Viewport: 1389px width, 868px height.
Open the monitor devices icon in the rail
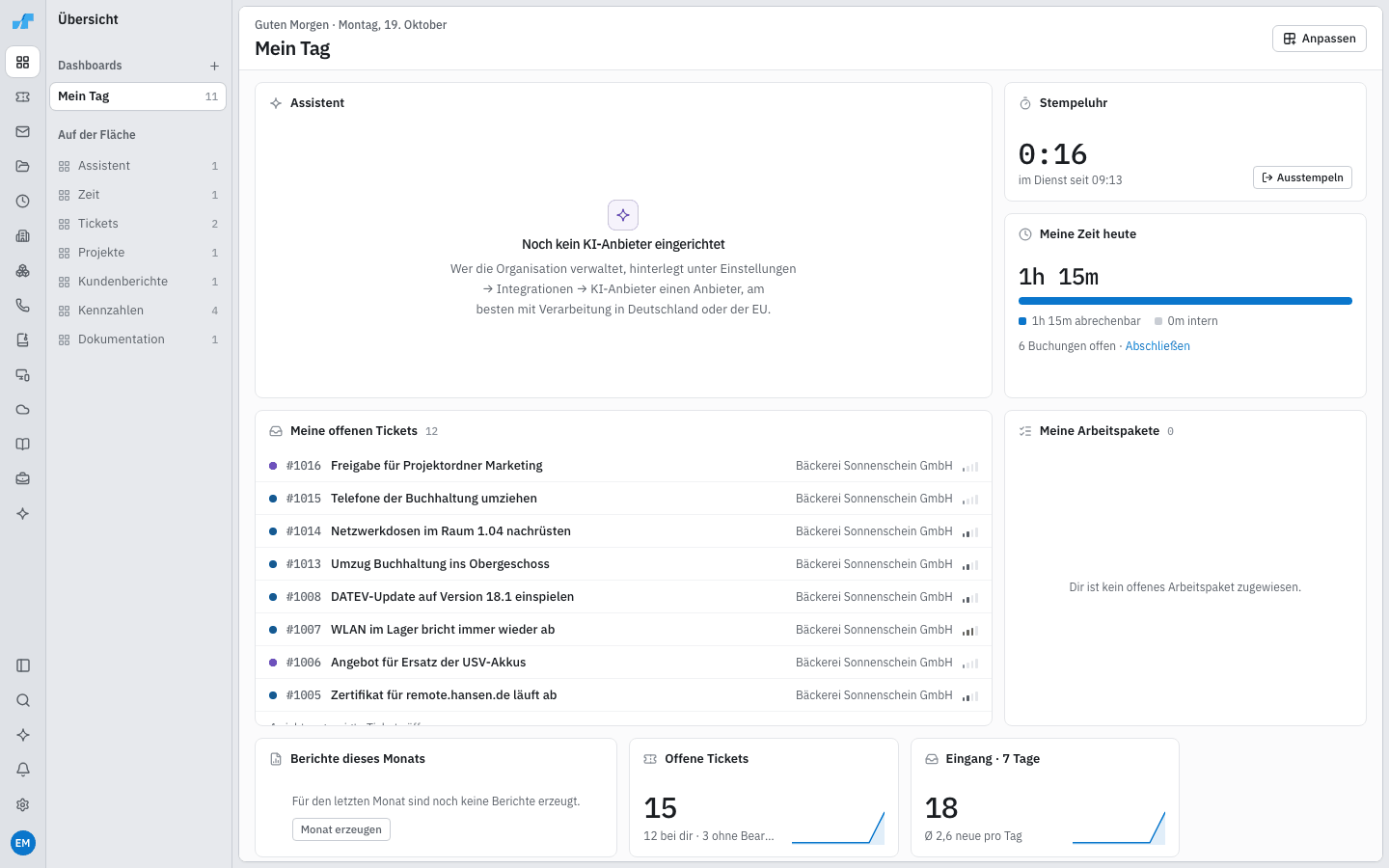[23, 375]
